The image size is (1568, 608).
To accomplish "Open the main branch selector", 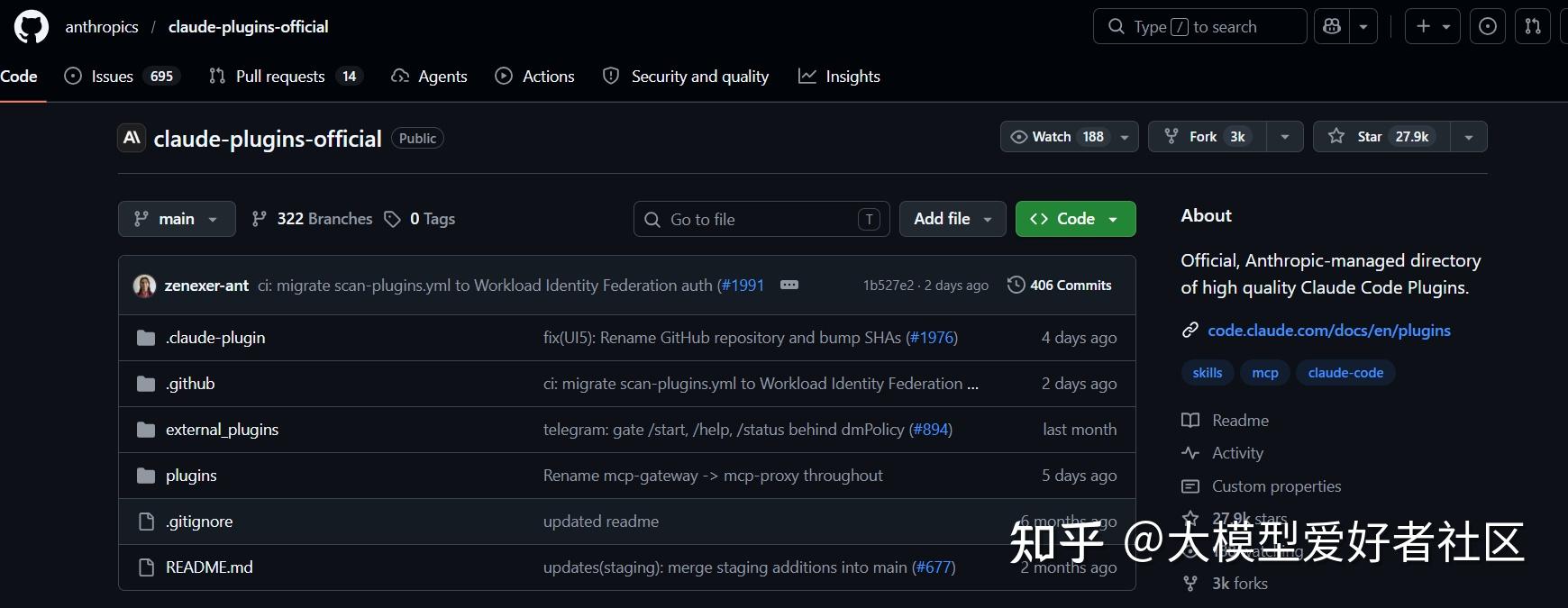I will 177,219.
